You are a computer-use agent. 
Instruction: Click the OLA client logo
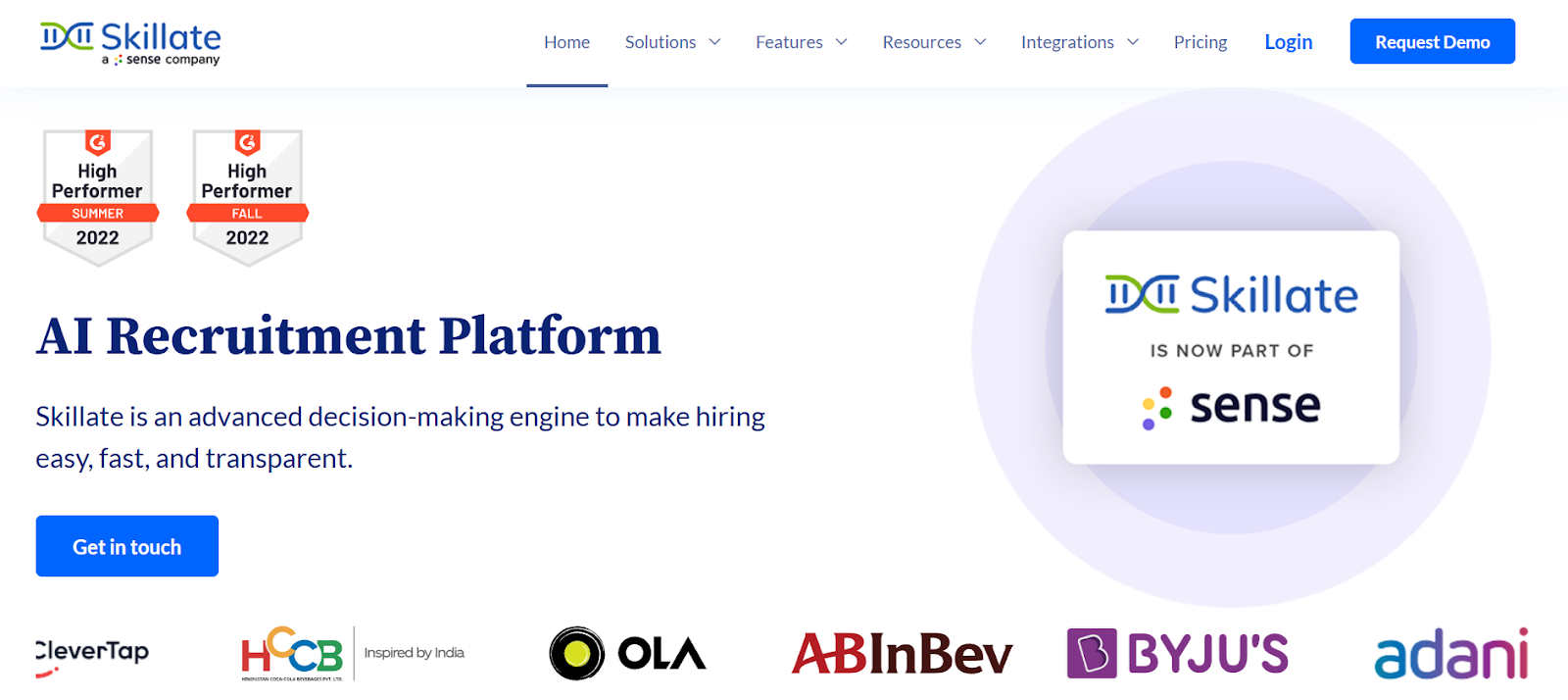click(627, 653)
